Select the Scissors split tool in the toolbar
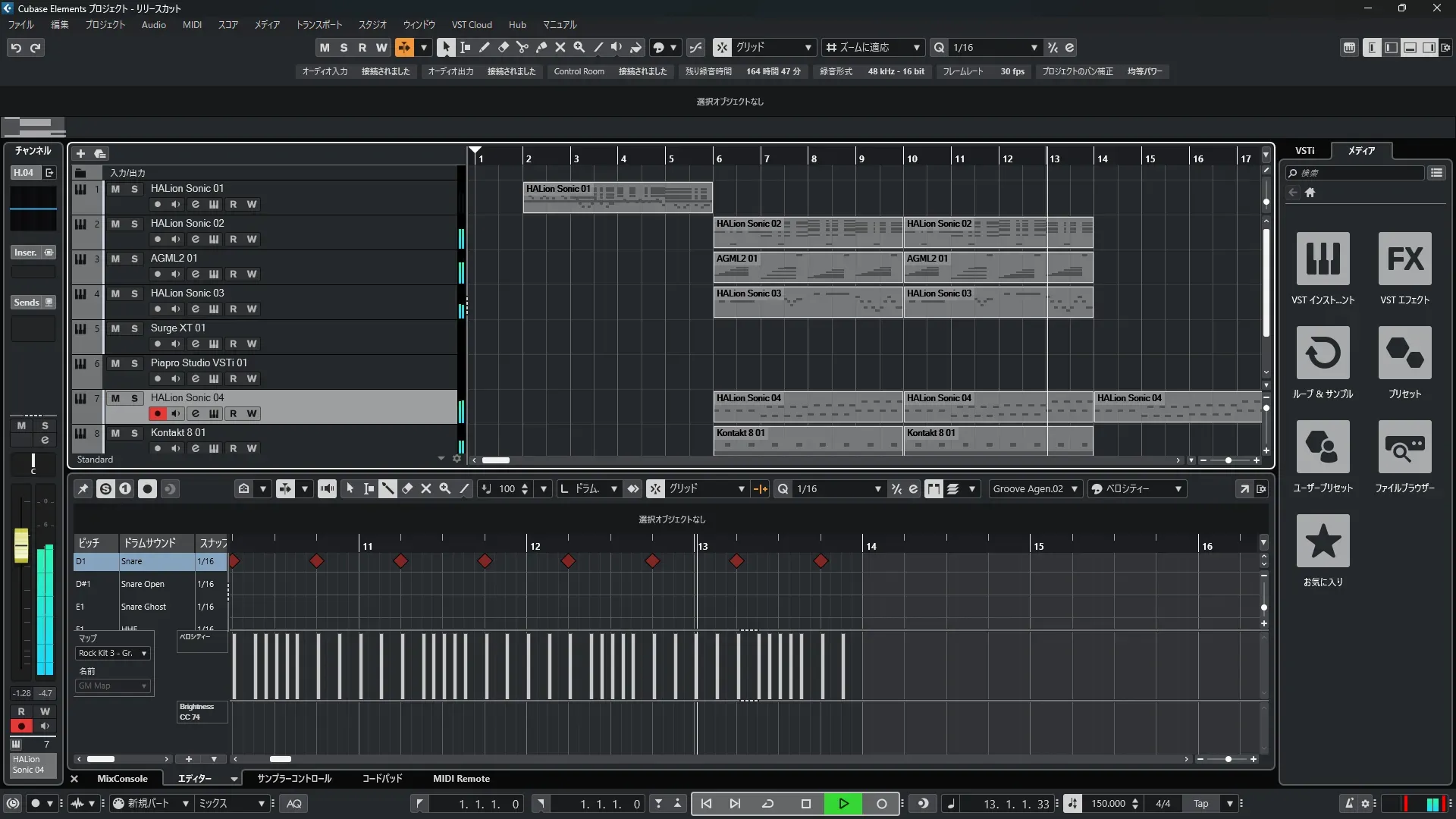Image resolution: width=1456 pixels, height=819 pixels. 522,47
